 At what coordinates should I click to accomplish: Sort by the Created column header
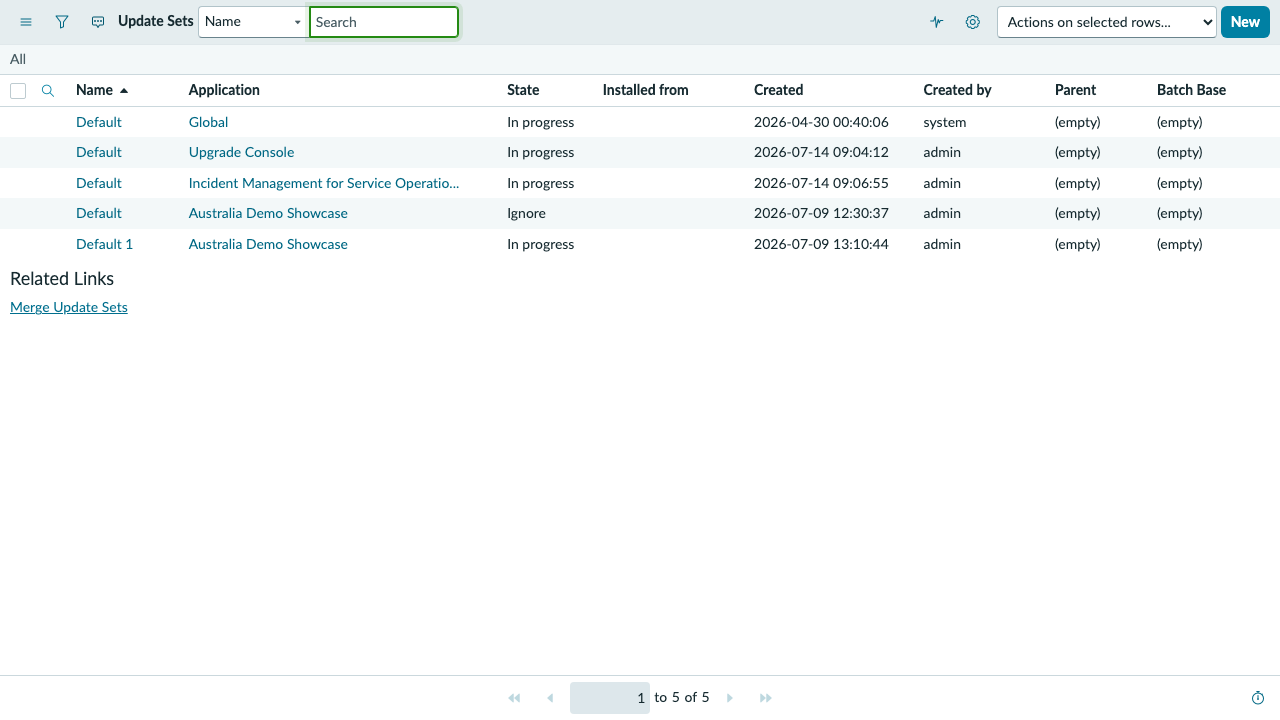point(778,90)
